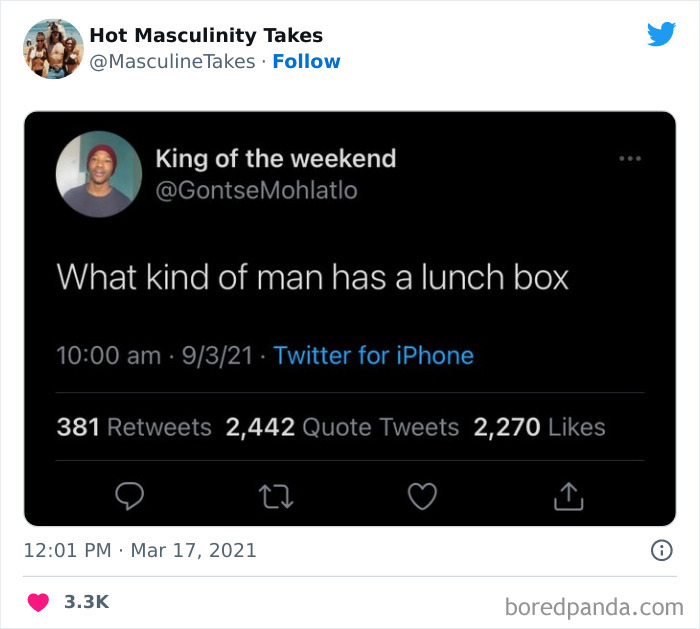View the 381 Retweets list
700x629 pixels.
click(134, 427)
